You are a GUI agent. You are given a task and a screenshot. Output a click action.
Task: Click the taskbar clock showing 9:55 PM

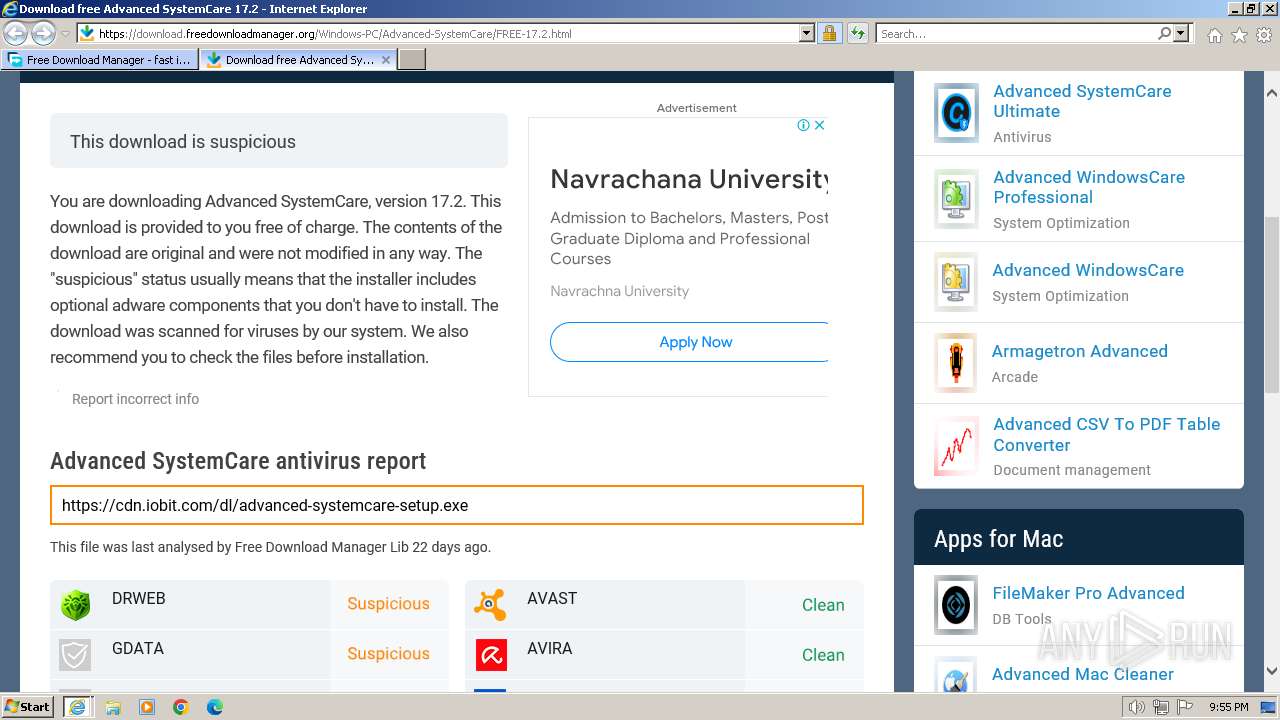[1229, 707]
